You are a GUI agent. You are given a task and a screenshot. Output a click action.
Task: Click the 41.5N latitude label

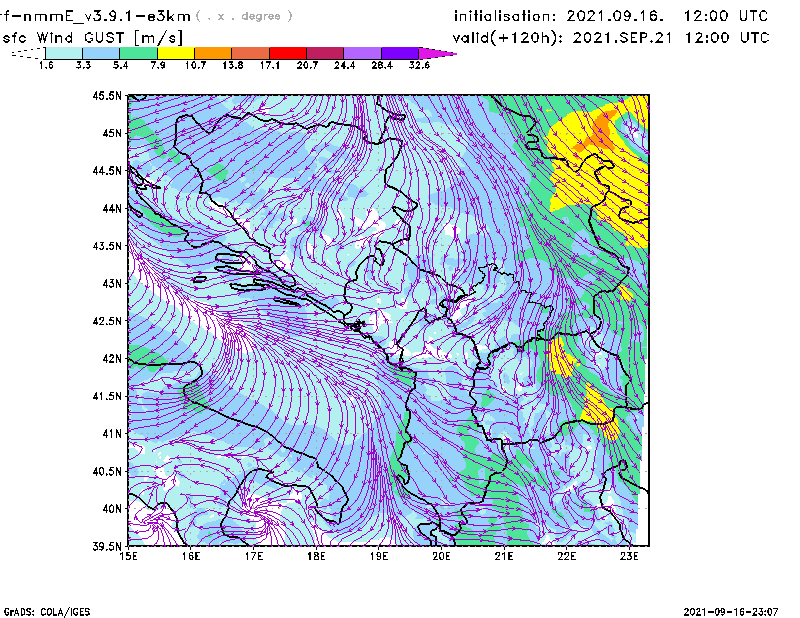point(107,396)
